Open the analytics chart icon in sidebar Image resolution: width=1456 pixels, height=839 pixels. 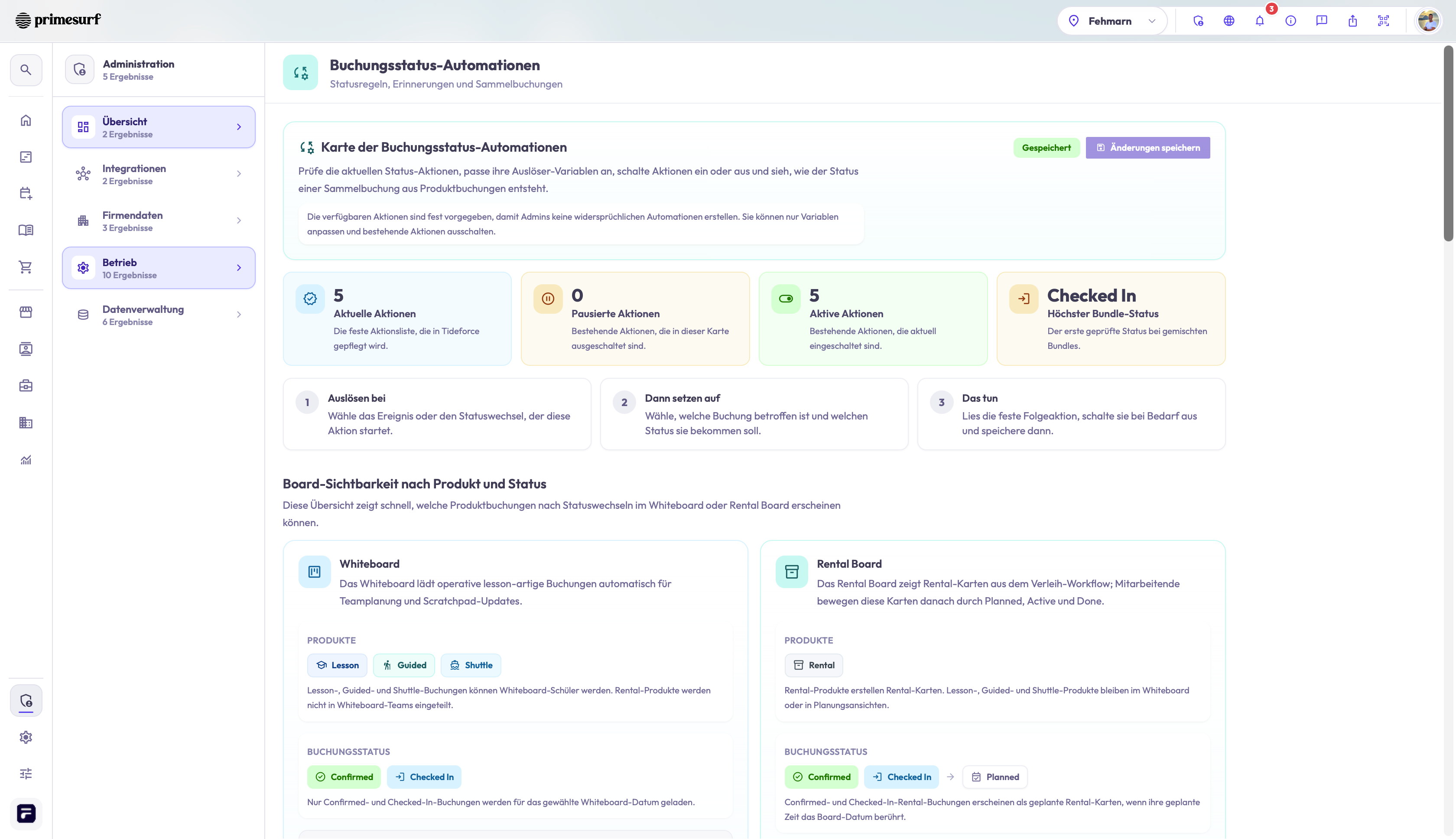26,460
